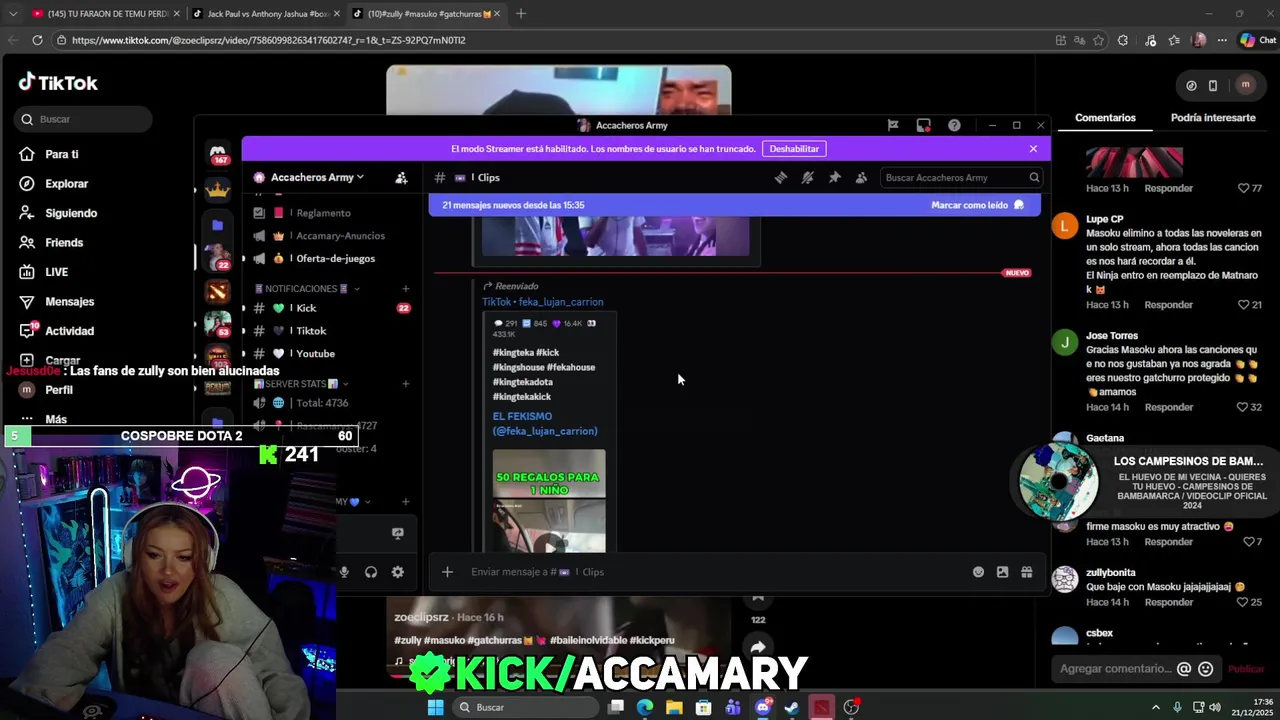Show hidden system tray icons chevron
Screen dimensions: 1280x720
tap(1156, 707)
